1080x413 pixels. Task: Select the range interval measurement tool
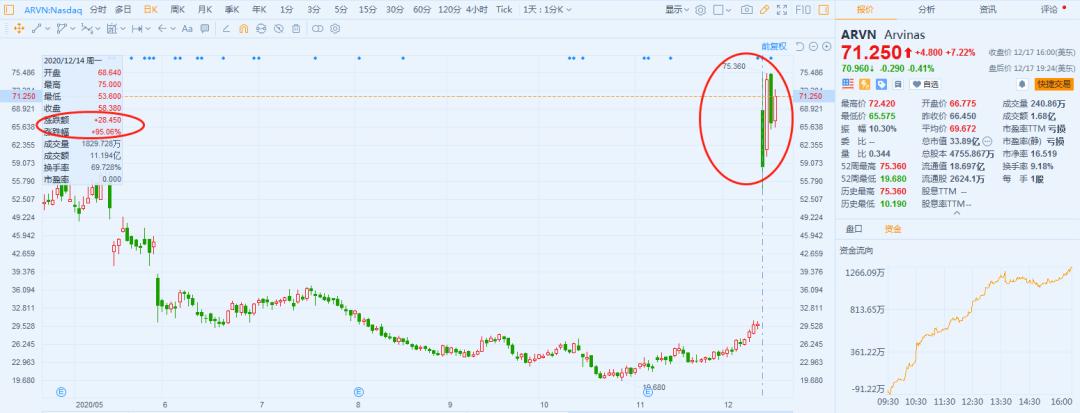pyautogui.click(x=137, y=28)
